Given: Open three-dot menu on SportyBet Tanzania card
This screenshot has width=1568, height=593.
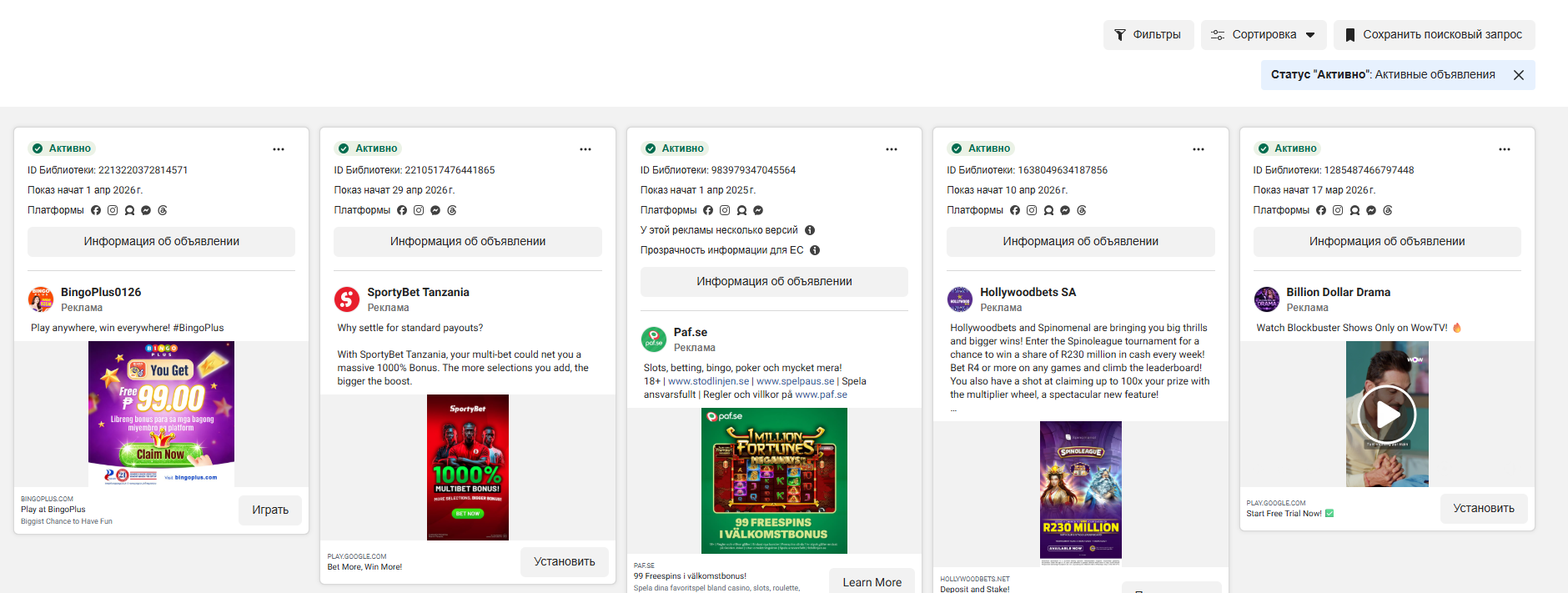Looking at the screenshot, I should coord(585,149).
